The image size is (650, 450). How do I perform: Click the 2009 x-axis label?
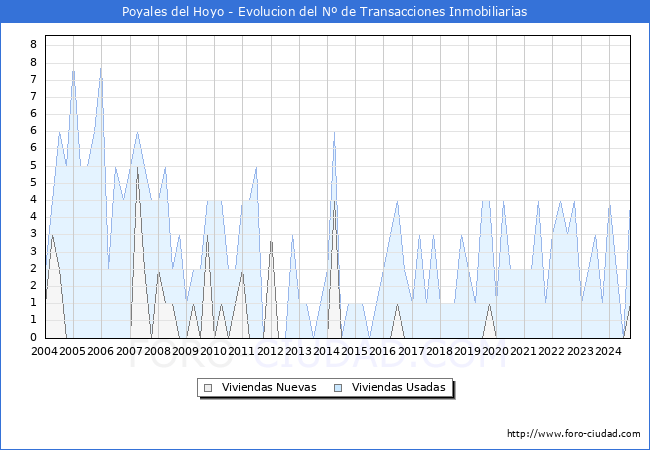[185, 351]
